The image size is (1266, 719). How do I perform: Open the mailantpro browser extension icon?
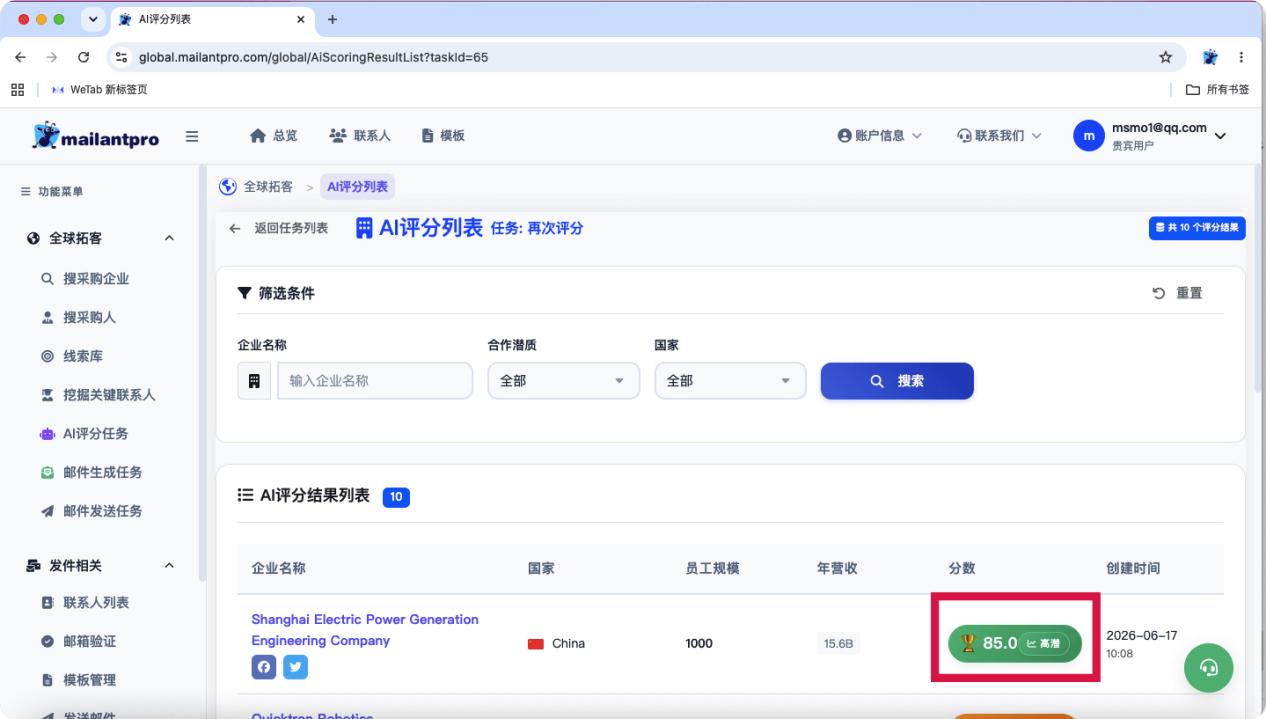1208,57
